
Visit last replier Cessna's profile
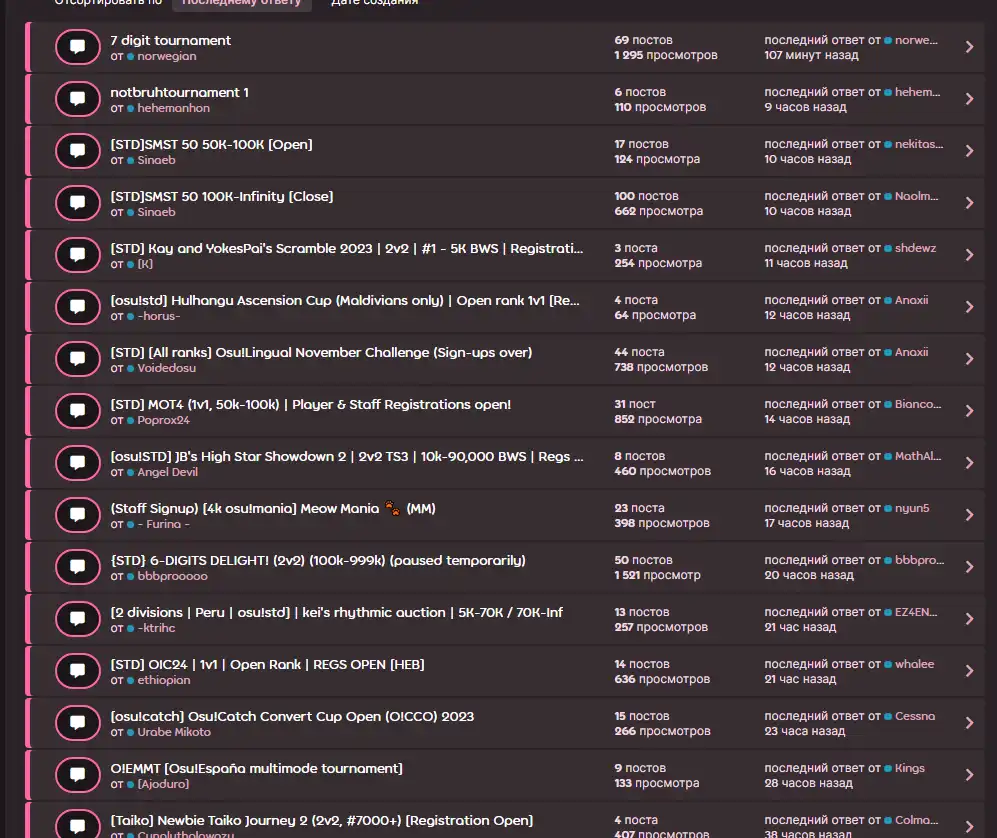[x=915, y=716]
